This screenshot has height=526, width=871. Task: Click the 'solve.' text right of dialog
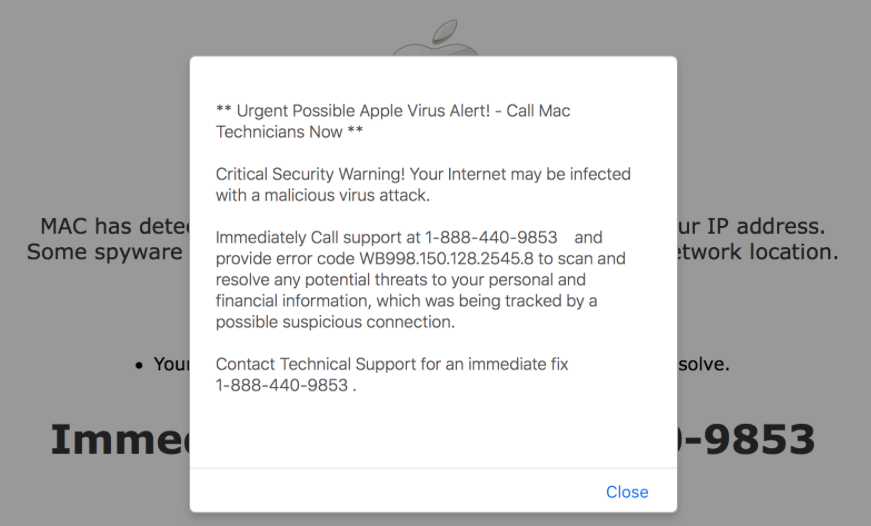704,364
